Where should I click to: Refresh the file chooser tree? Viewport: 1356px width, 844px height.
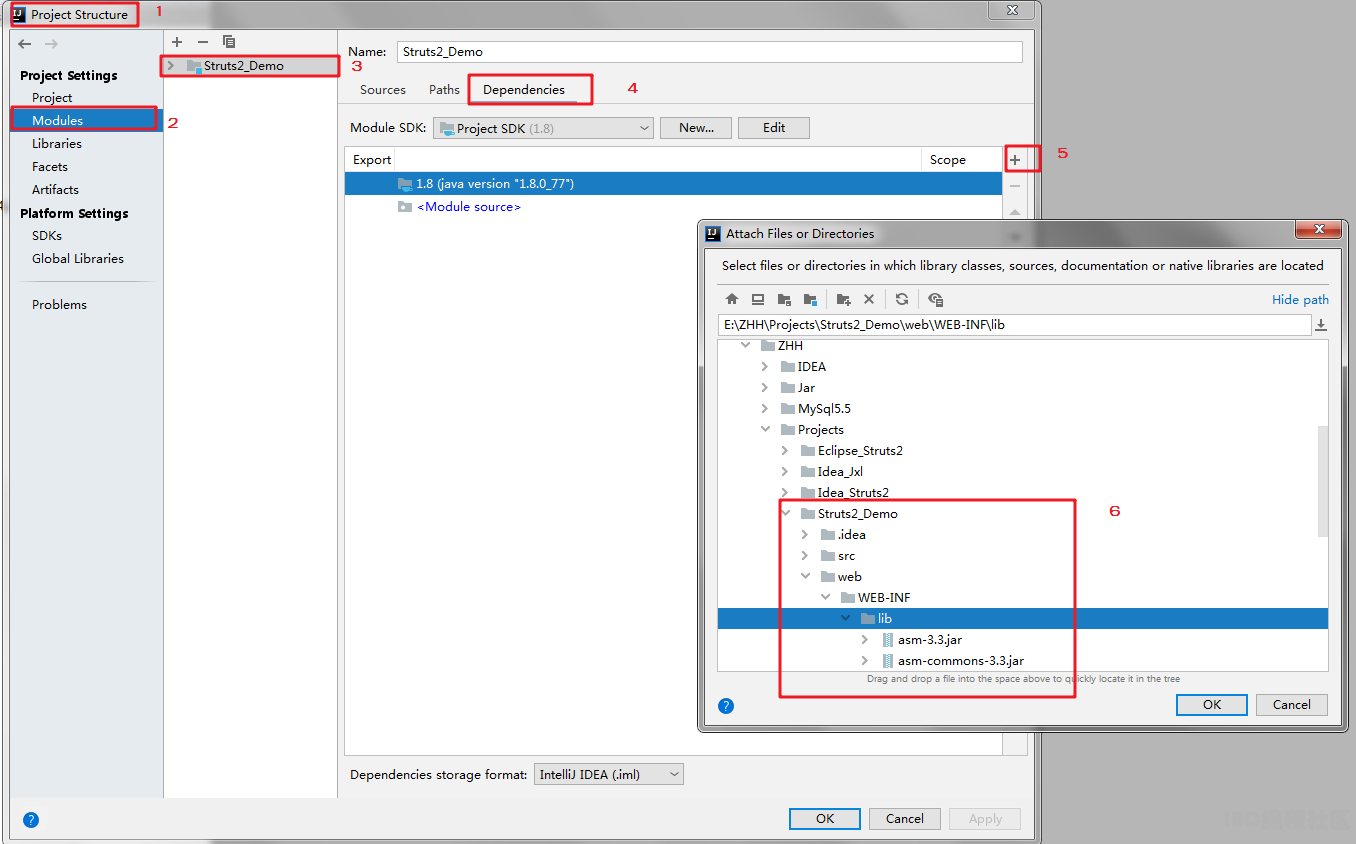(x=902, y=299)
